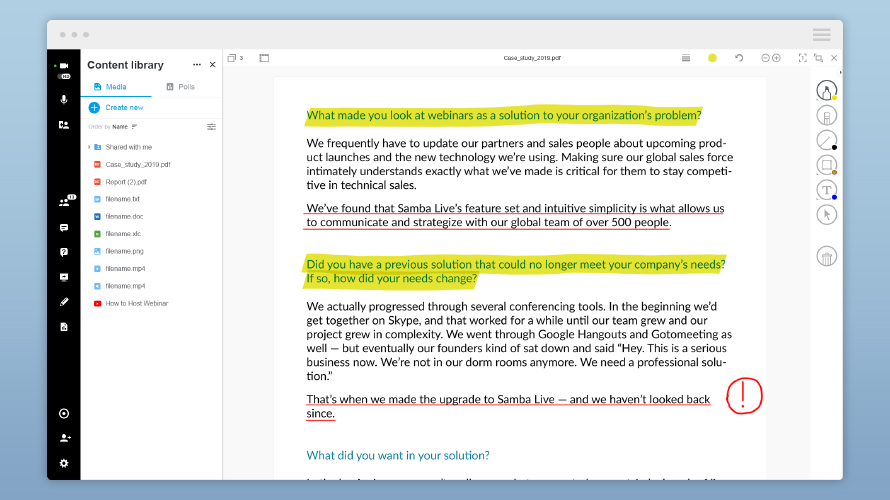Open the screen sharing participants icon
This screenshot has height=500, width=890.
coord(64,125)
